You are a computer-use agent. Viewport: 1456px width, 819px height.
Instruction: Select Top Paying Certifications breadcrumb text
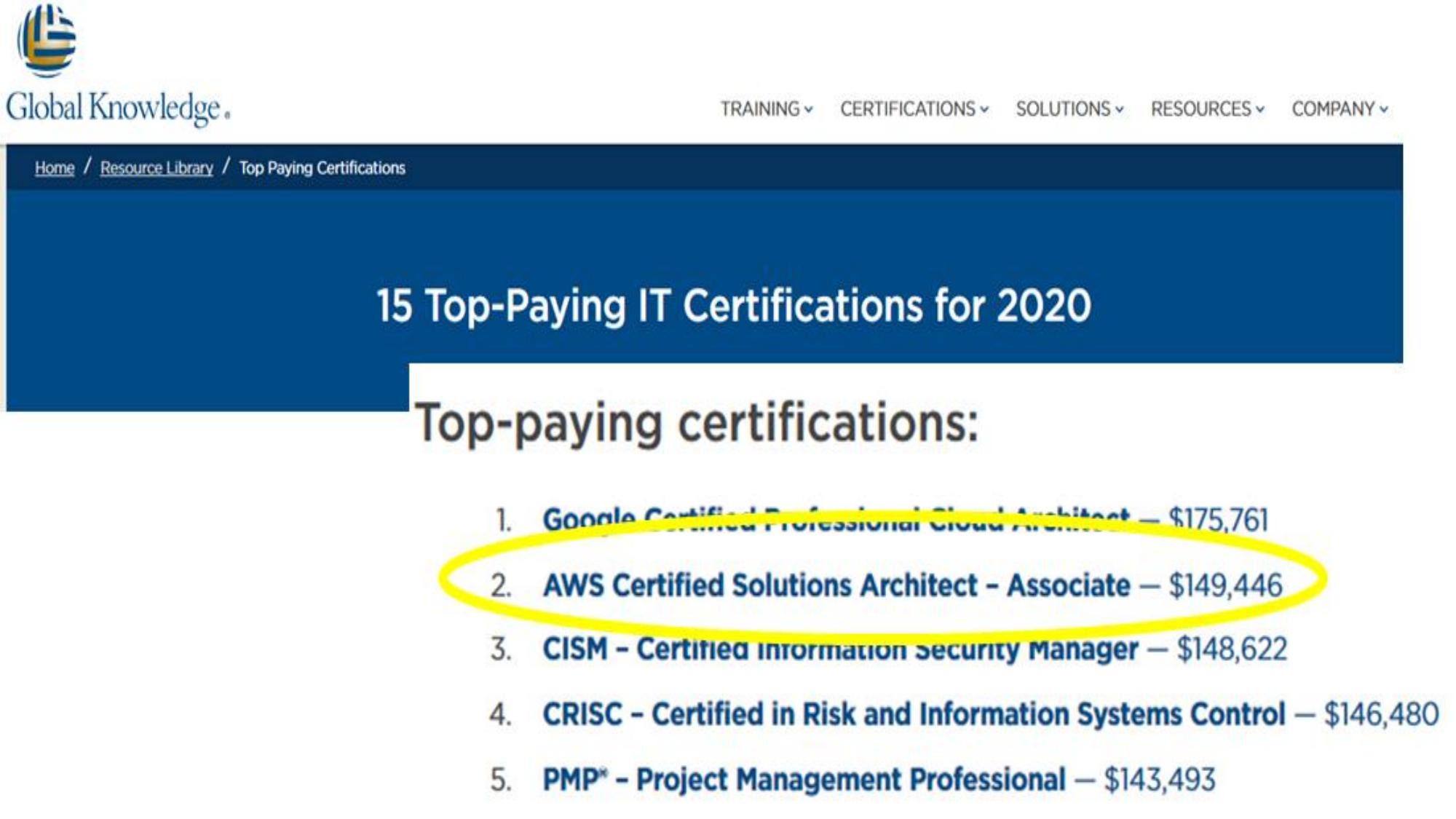(322, 168)
